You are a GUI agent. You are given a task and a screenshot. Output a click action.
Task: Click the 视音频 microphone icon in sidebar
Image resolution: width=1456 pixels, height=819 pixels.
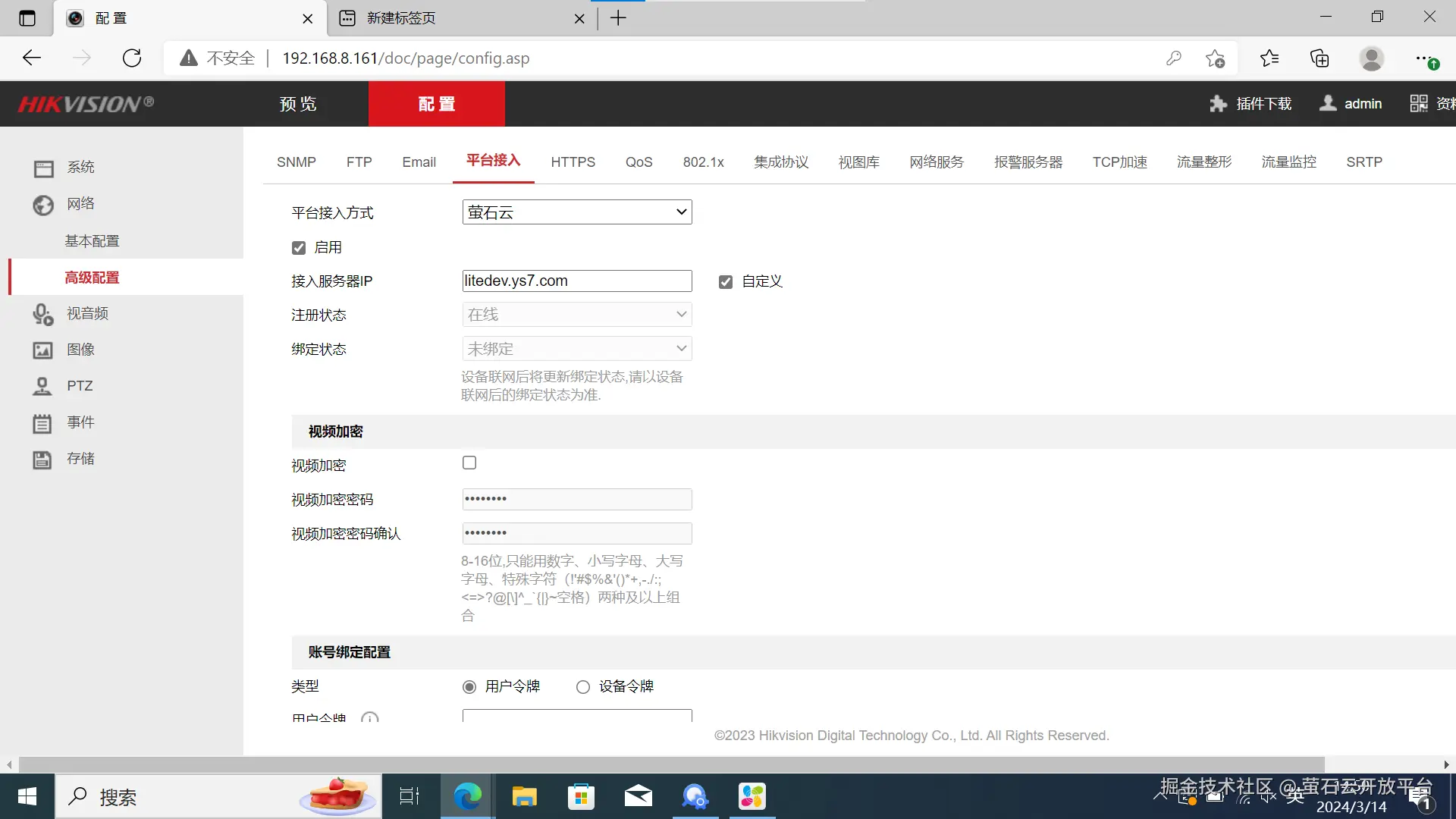[x=43, y=314]
